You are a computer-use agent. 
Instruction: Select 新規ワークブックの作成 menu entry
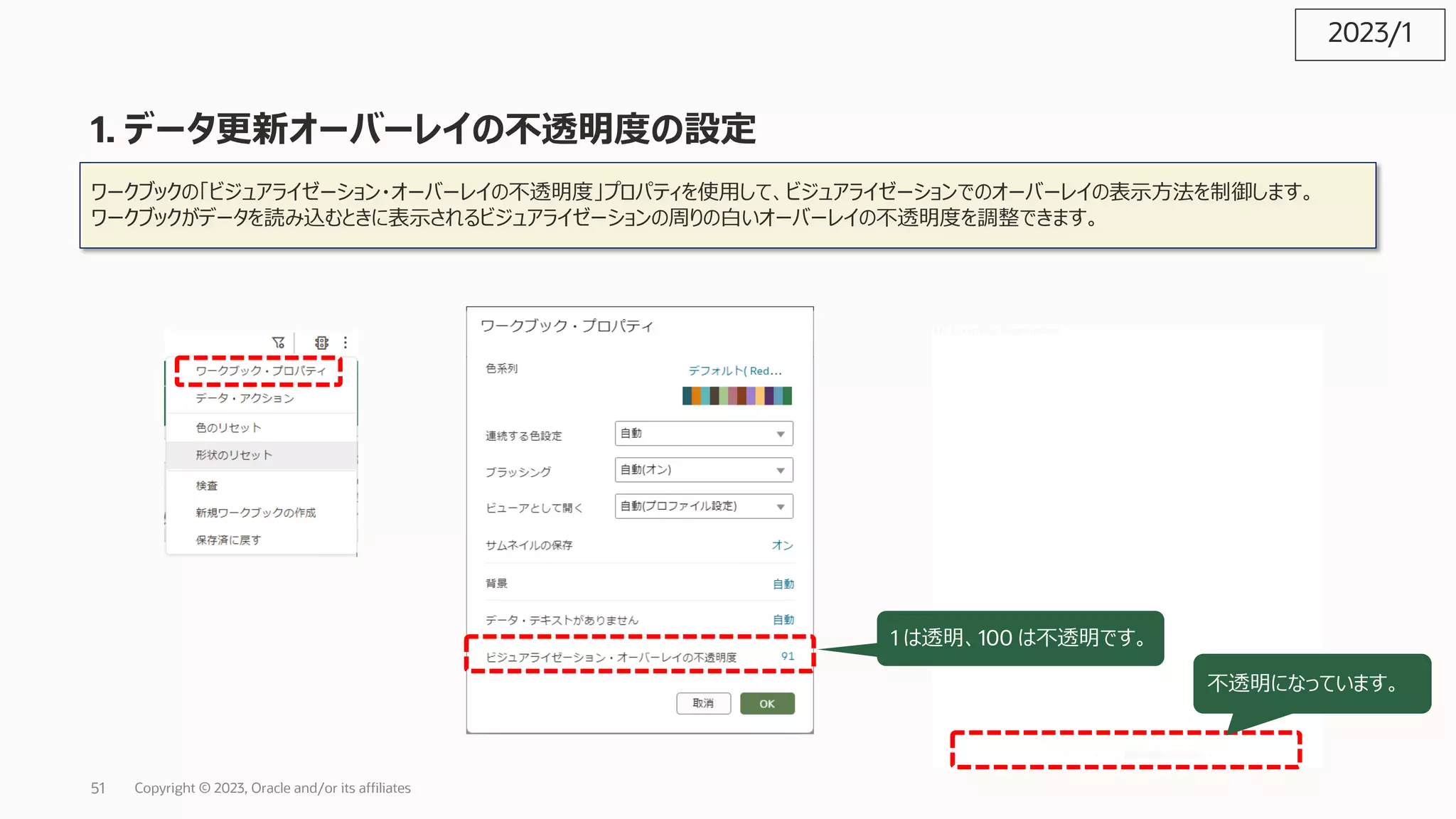point(256,513)
